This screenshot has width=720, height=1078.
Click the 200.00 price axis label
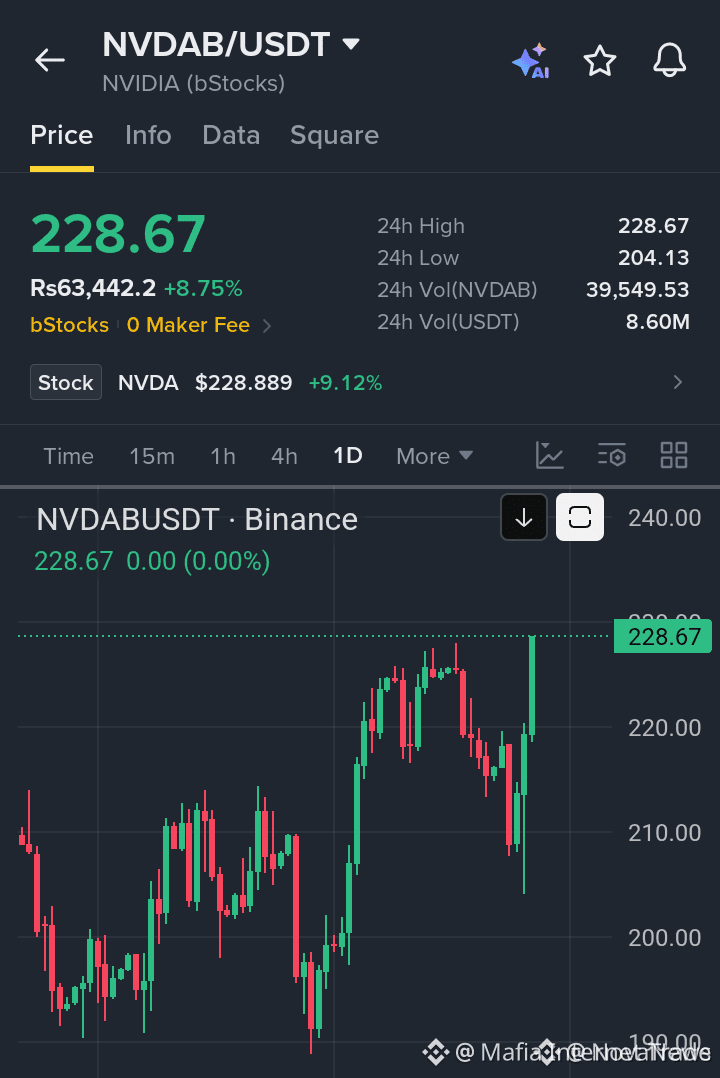pyautogui.click(x=664, y=938)
